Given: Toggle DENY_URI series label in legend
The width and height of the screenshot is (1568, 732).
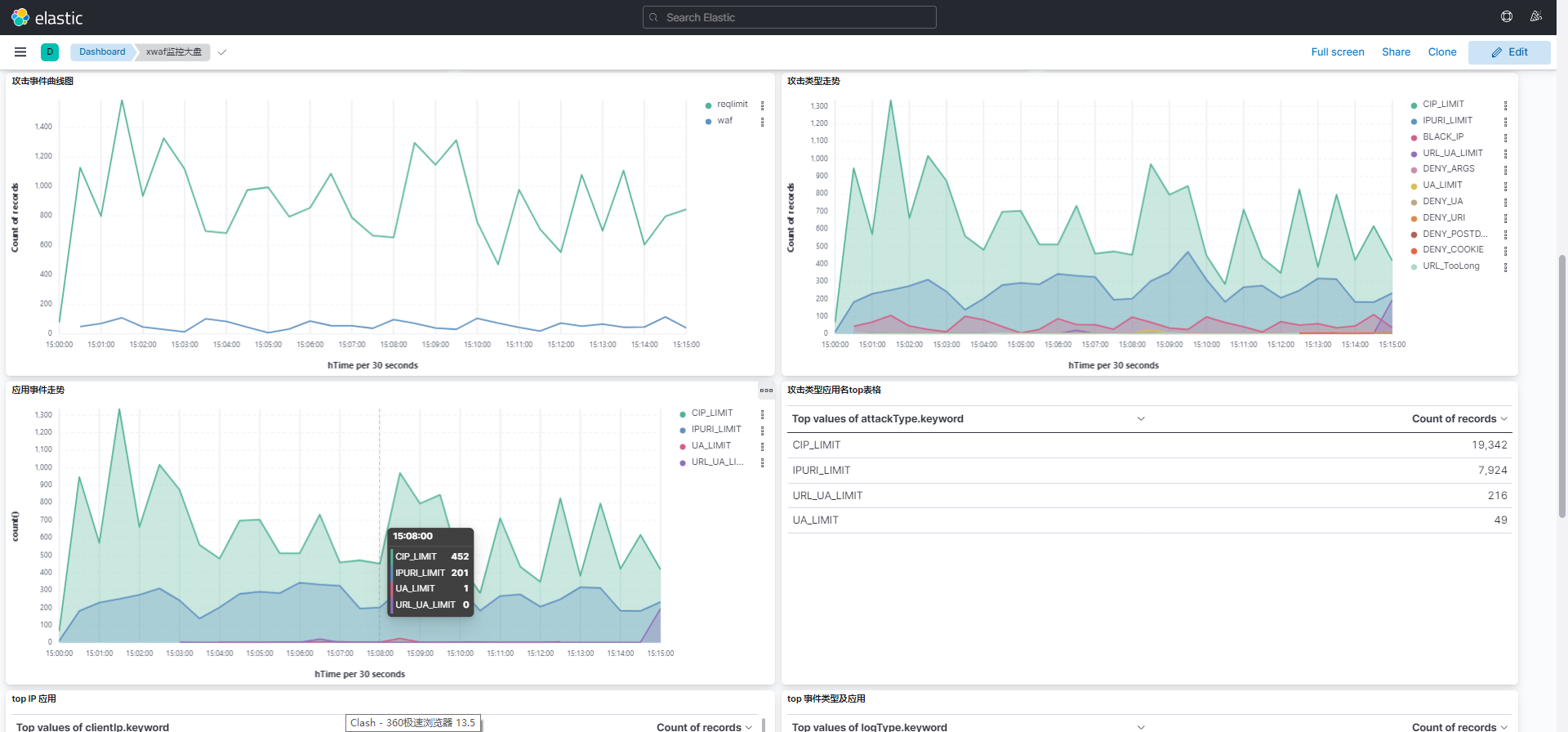Looking at the screenshot, I should (x=1444, y=217).
